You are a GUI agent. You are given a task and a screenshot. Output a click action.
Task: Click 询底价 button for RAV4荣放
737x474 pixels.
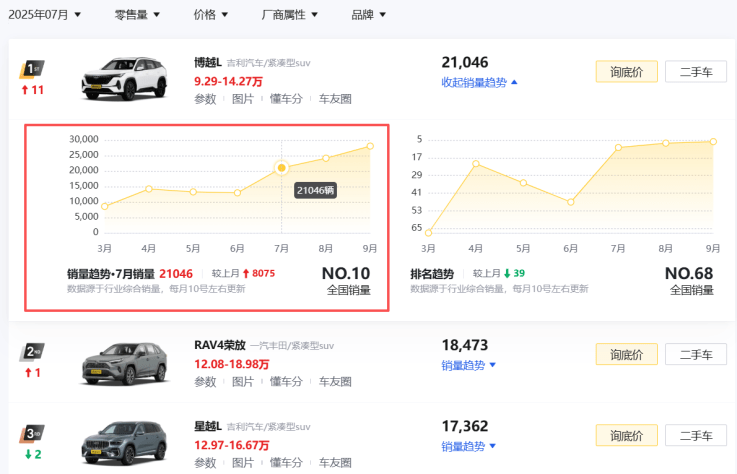(x=627, y=354)
